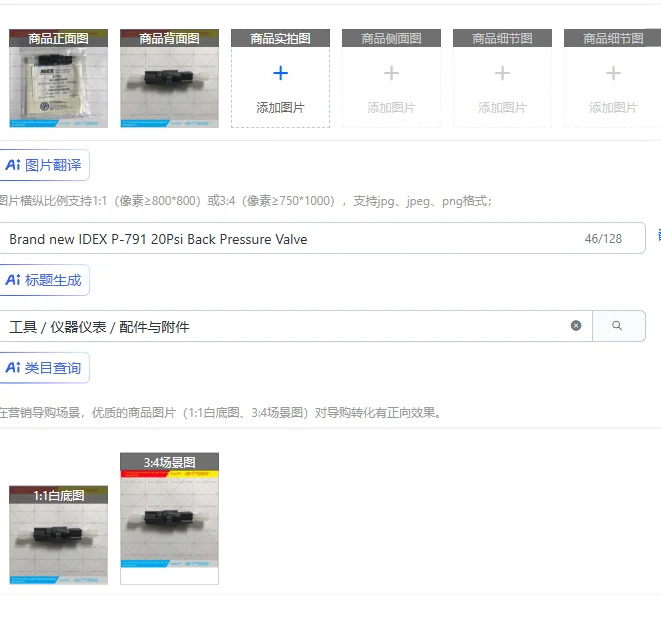Select the 3:4场景图 thumbnail
The image size is (661, 640).
point(169,519)
